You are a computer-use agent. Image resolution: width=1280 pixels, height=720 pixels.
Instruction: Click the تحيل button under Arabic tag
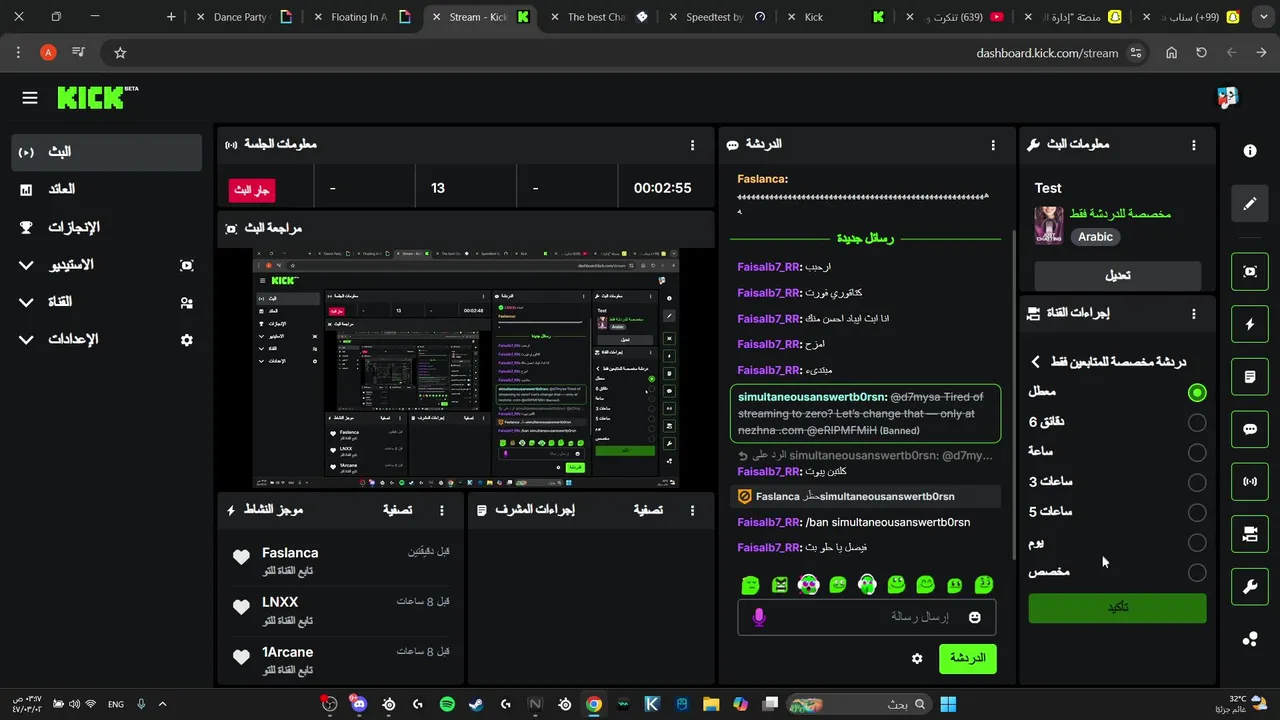coord(1117,275)
